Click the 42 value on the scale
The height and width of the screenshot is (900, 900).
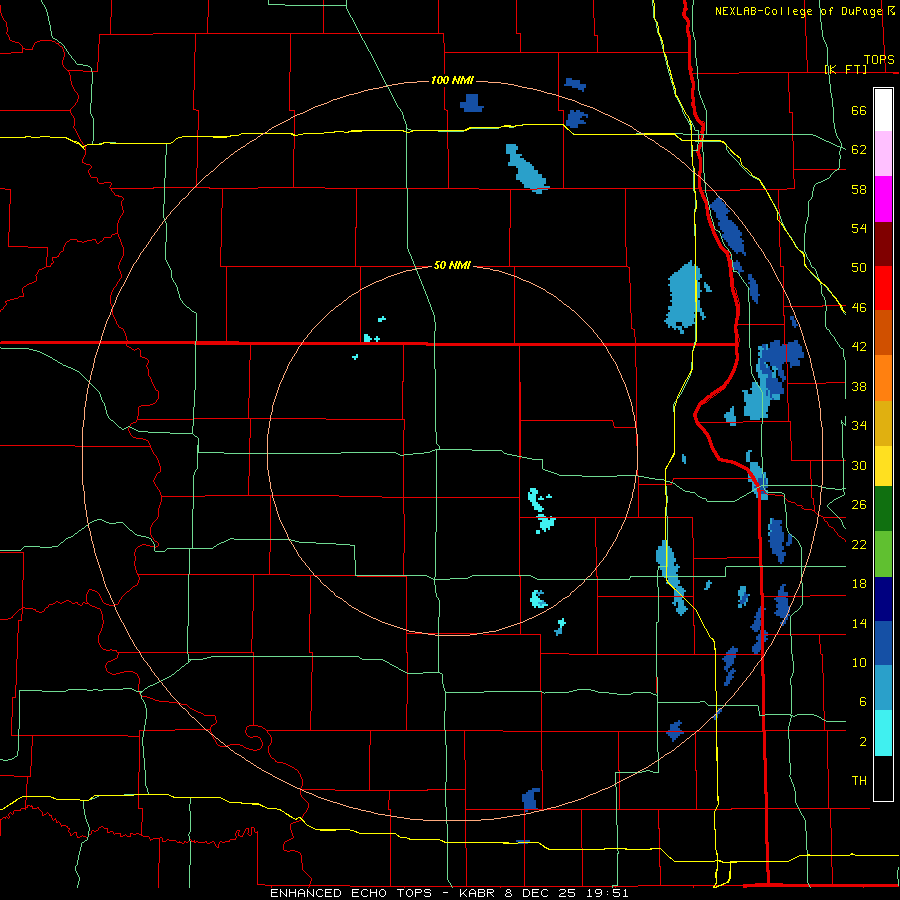click(859, 347)
